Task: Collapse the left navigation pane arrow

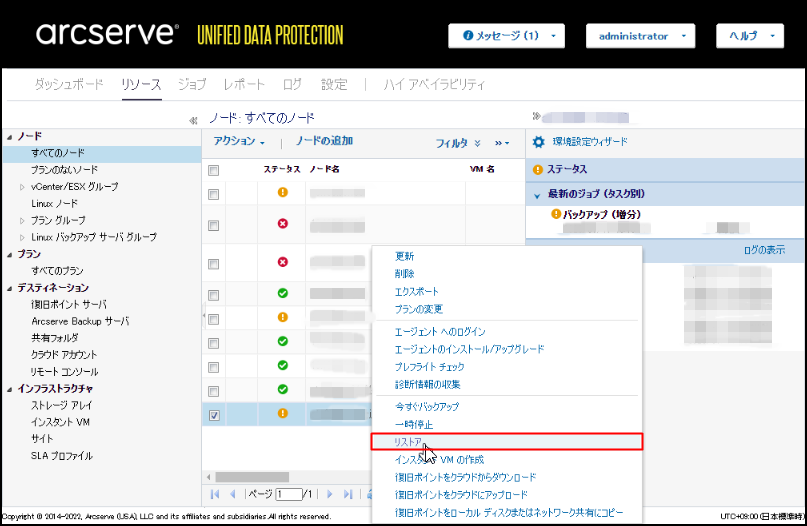Action: point(193,120)
